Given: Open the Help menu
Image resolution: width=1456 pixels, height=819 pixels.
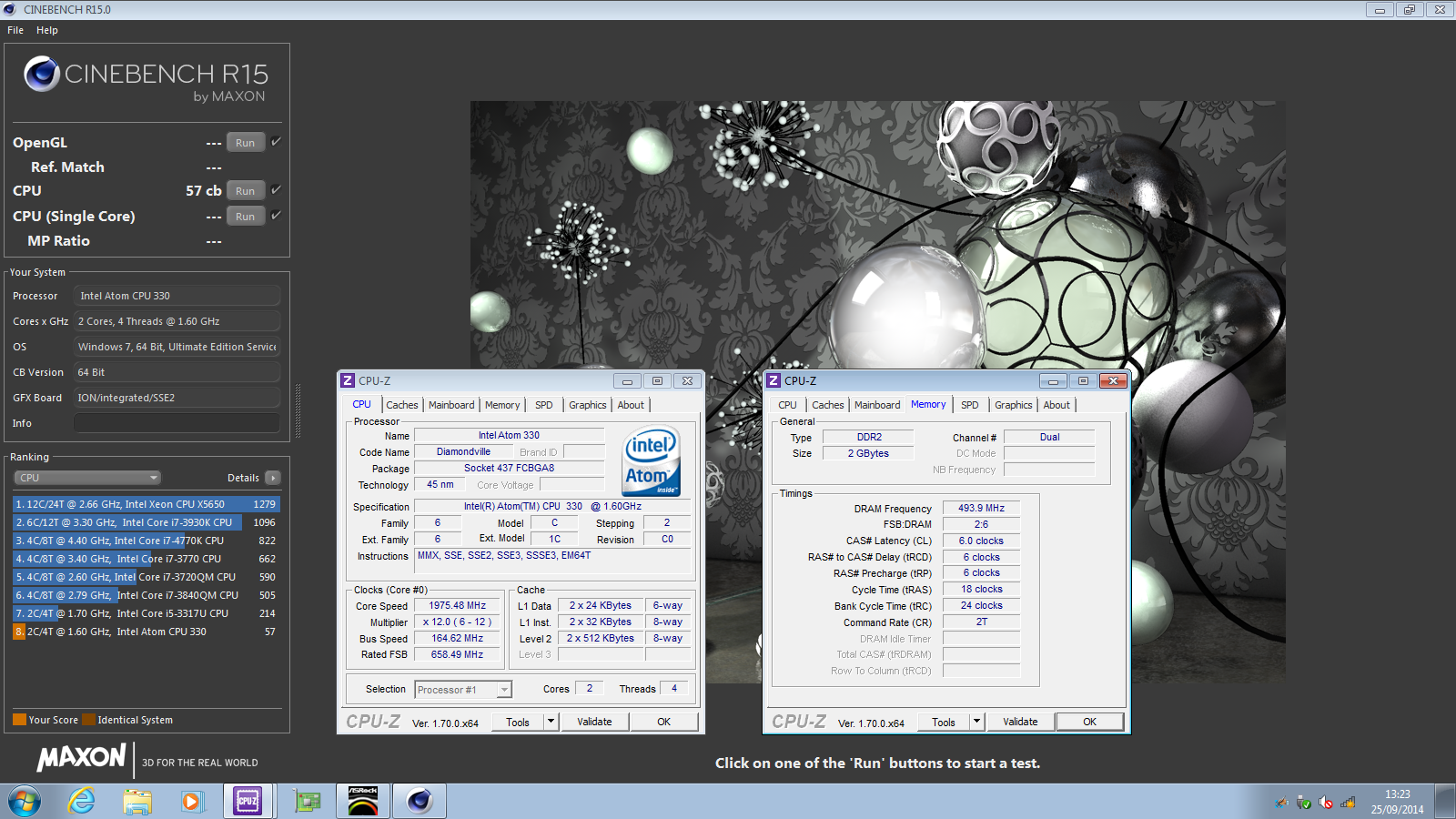Looking at the screenshot, I should tap(47, 30).
